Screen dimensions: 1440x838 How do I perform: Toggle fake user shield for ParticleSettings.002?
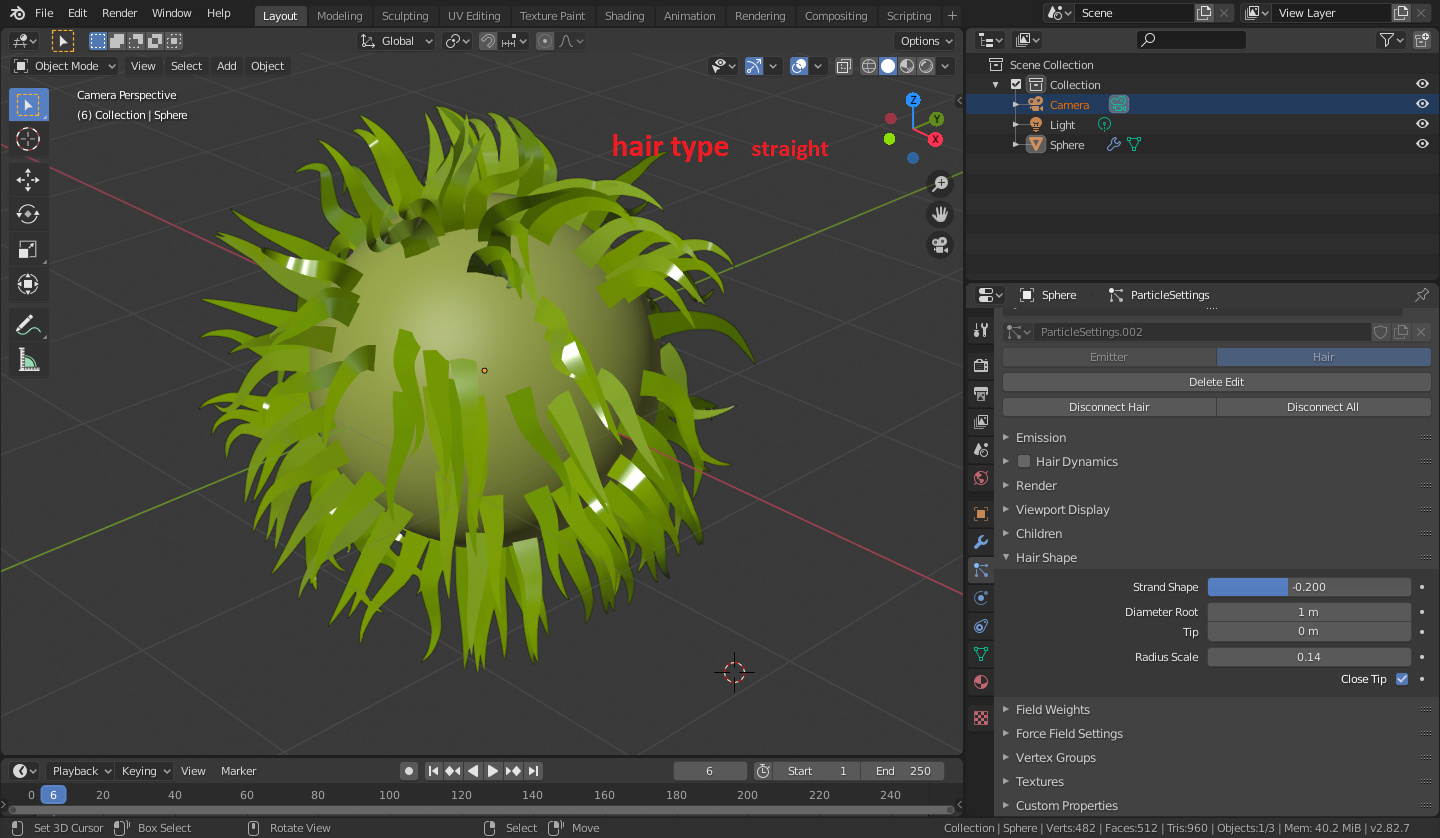click(x=1380, y=332)
